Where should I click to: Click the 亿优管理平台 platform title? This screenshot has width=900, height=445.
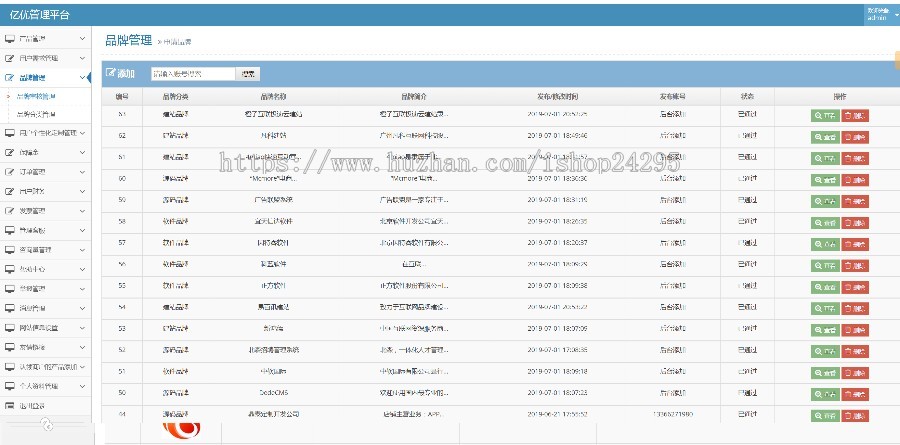tap(40, 15)
